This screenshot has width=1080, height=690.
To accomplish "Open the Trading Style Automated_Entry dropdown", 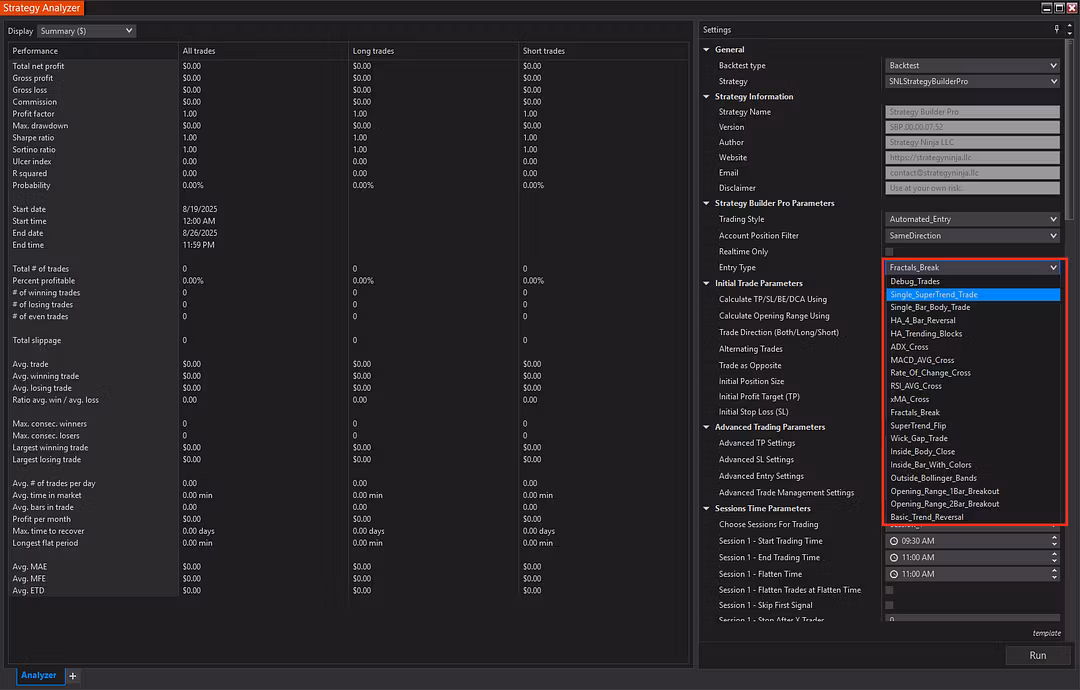I will (x=971, y=219).
